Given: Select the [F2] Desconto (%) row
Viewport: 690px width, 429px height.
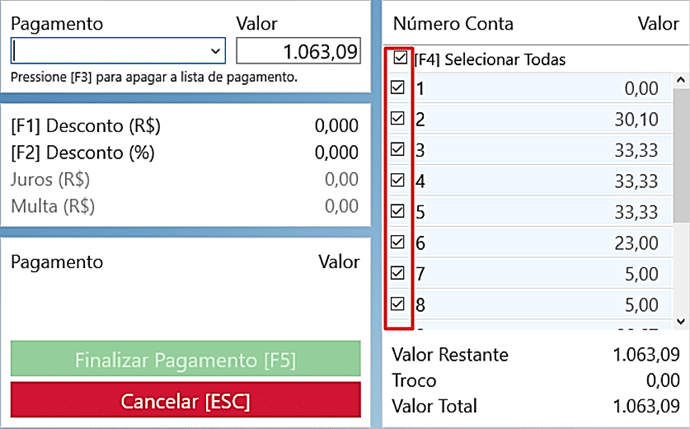Looking at the screenshot, I should [184, 153].
